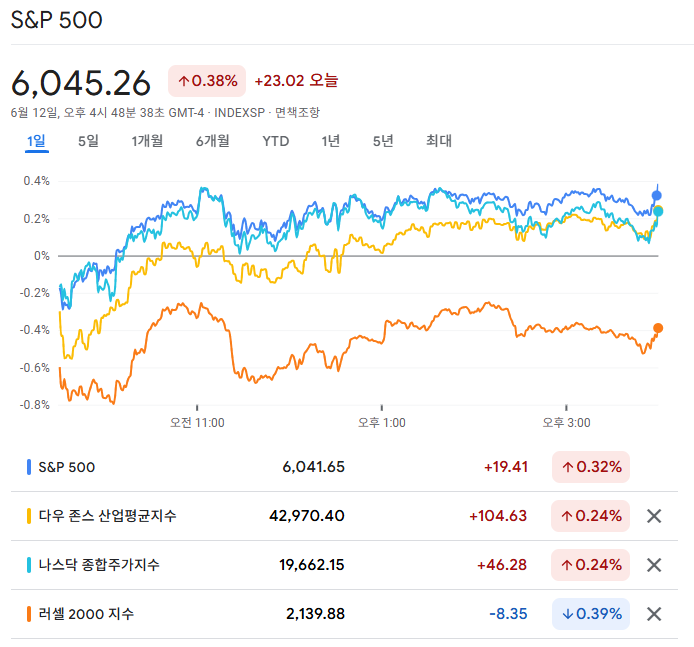The height and width of the screenshot is (647, 694).
Task: Click the 오전 11:00 axis label
Action: [197, 423]
